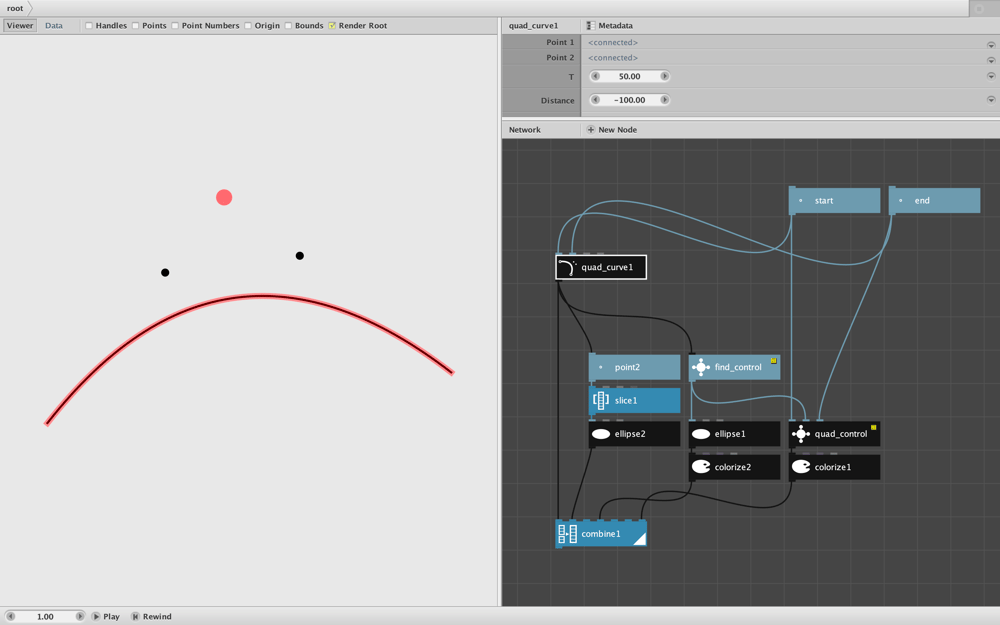Viewport: 1000px width, 625px height.
Task: Open the Point 1 parameter options arrow
Action: (991, 45)
